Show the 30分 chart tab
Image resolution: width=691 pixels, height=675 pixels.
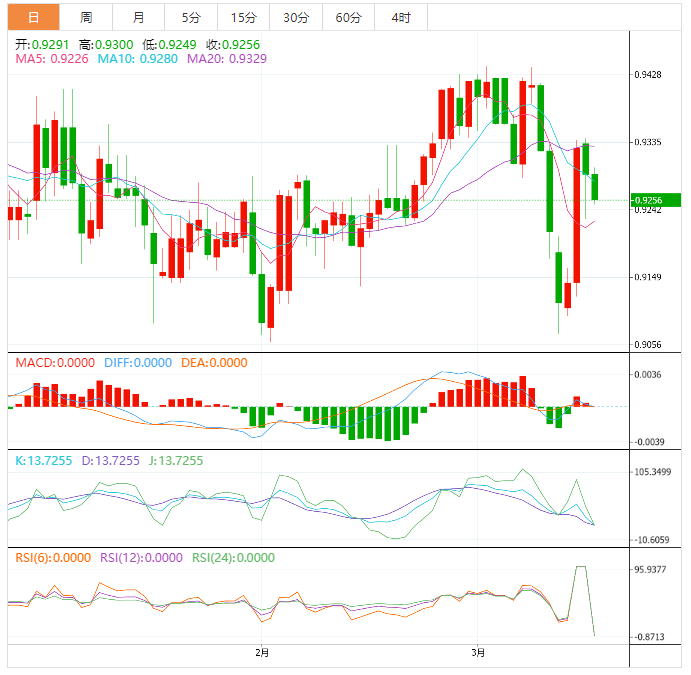click(295, 17)
